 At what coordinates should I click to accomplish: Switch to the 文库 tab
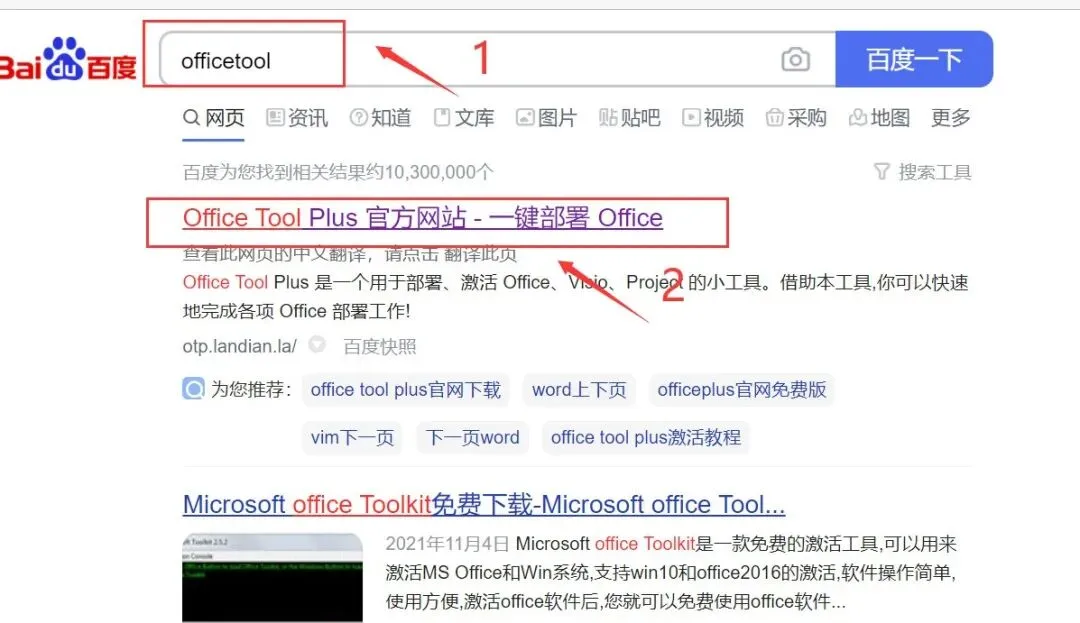pyautogui.click(x=464, y=118)
